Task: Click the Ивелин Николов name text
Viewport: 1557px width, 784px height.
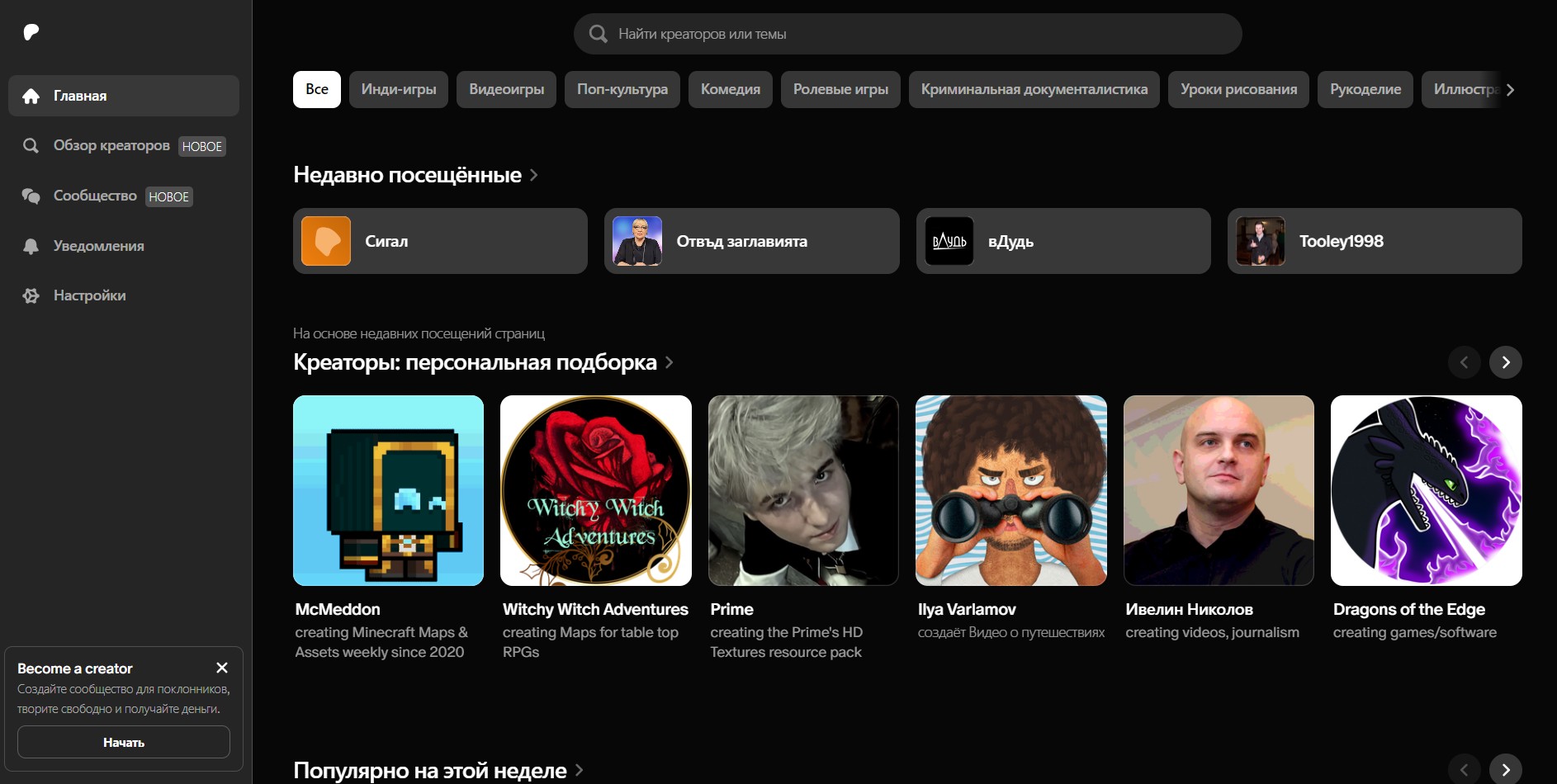Action: coord(1189,609)
